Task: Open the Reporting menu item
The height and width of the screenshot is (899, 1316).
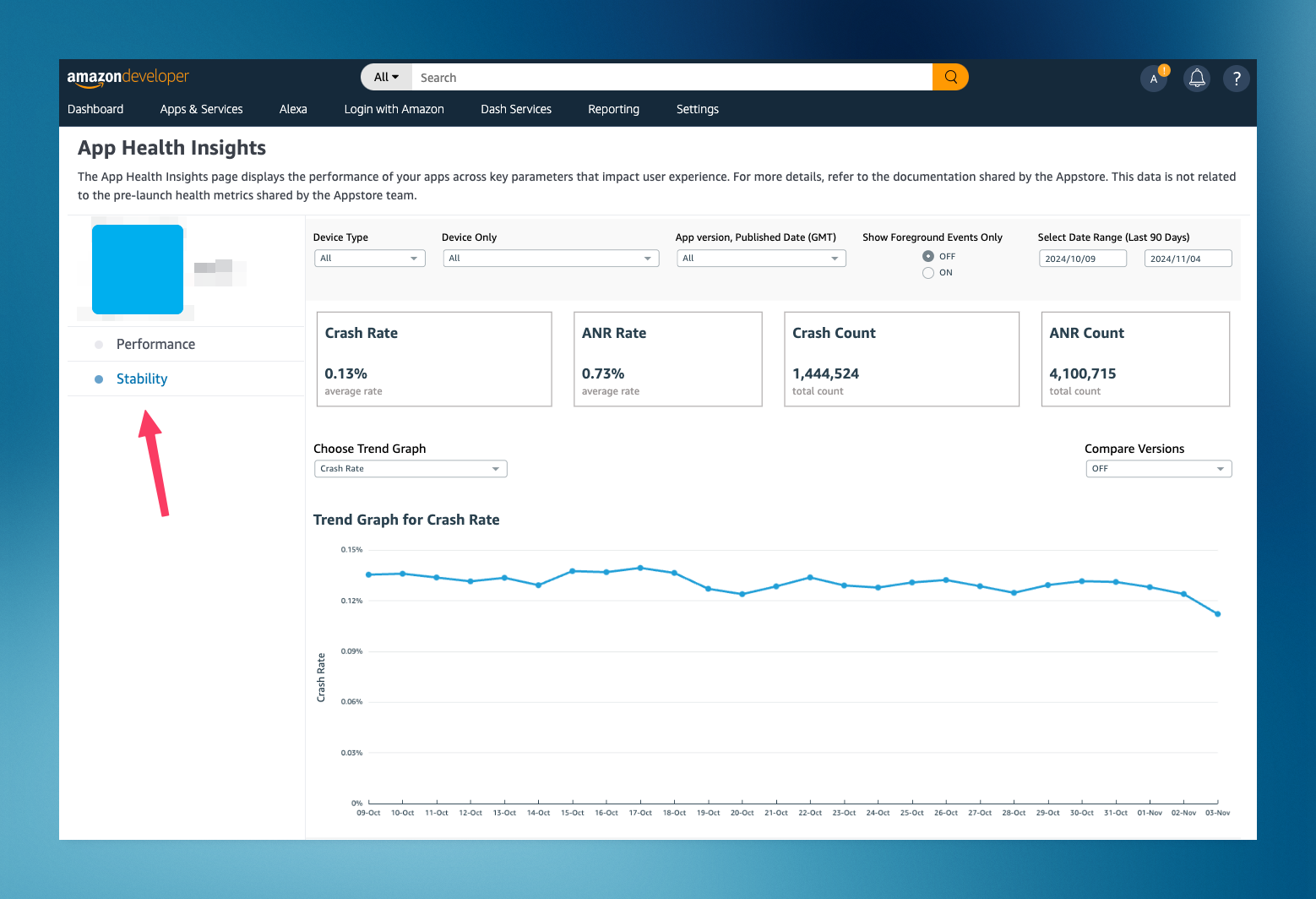Action: 613,109
